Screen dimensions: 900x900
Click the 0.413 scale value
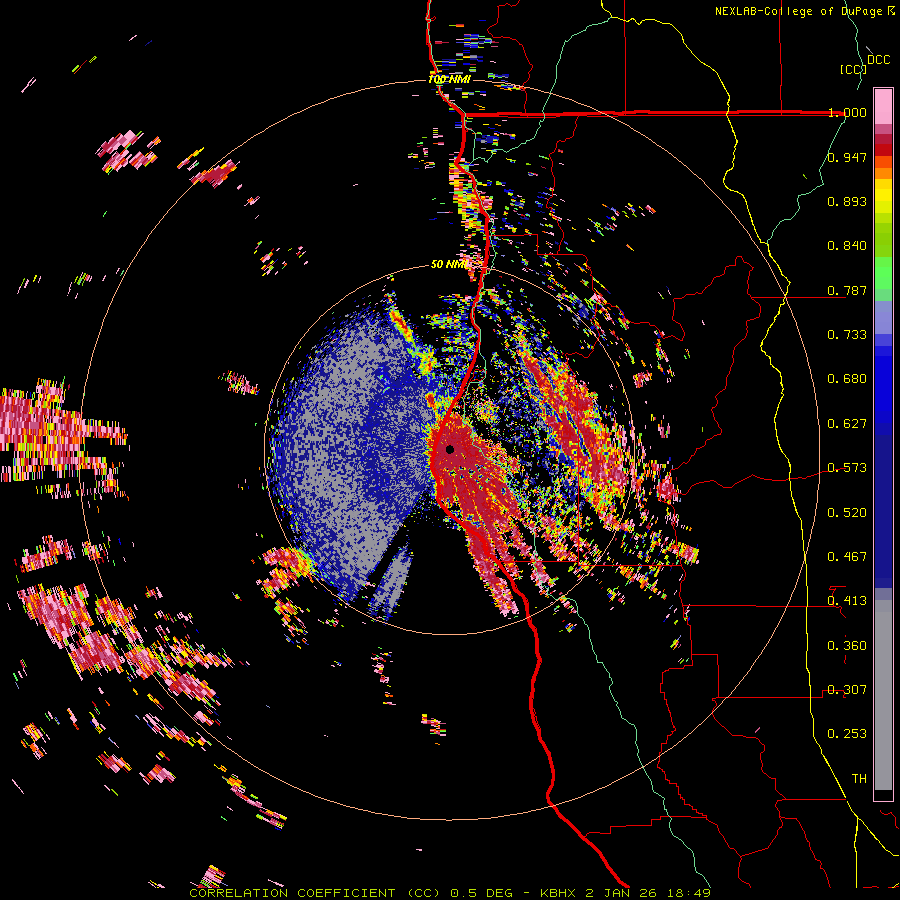(847, 601)
